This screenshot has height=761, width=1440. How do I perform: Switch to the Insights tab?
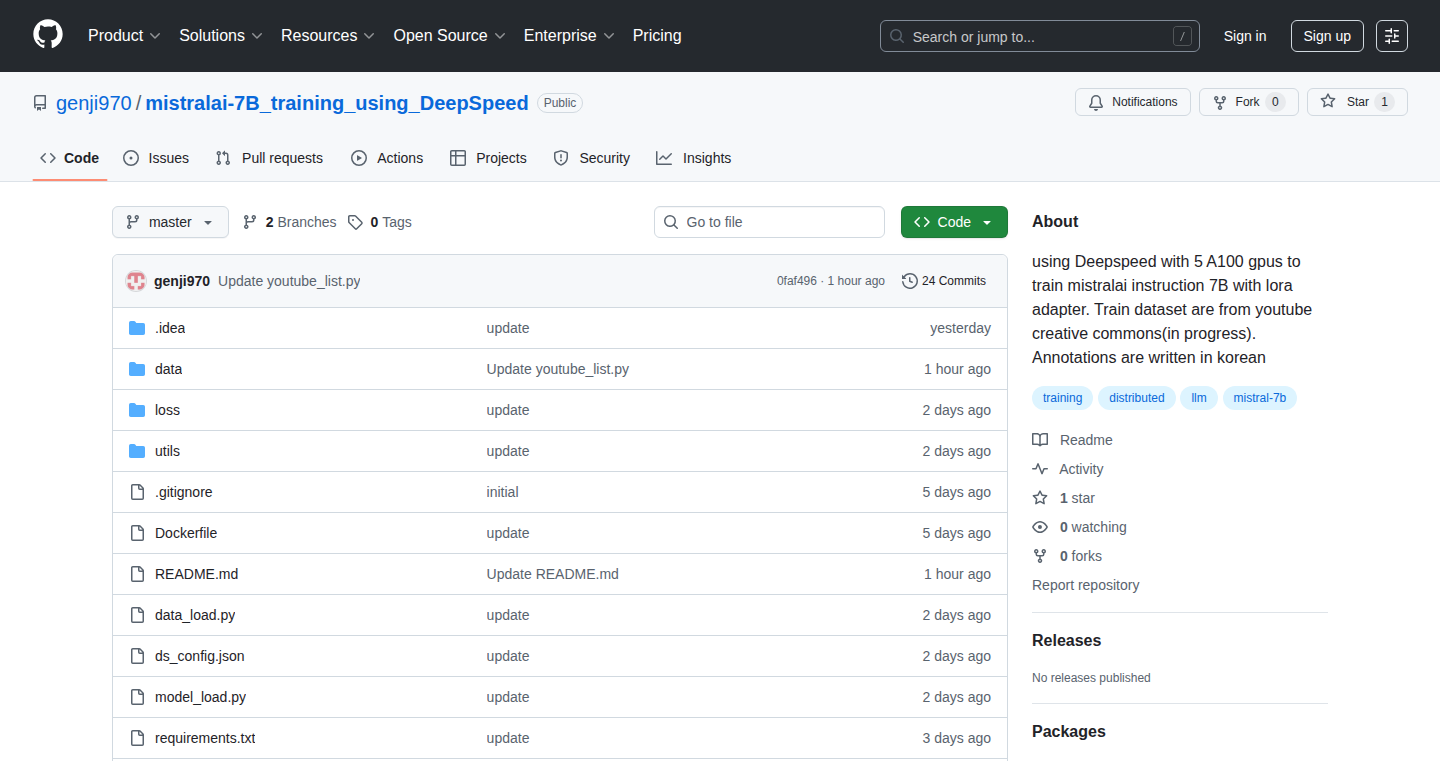[694, 158]
